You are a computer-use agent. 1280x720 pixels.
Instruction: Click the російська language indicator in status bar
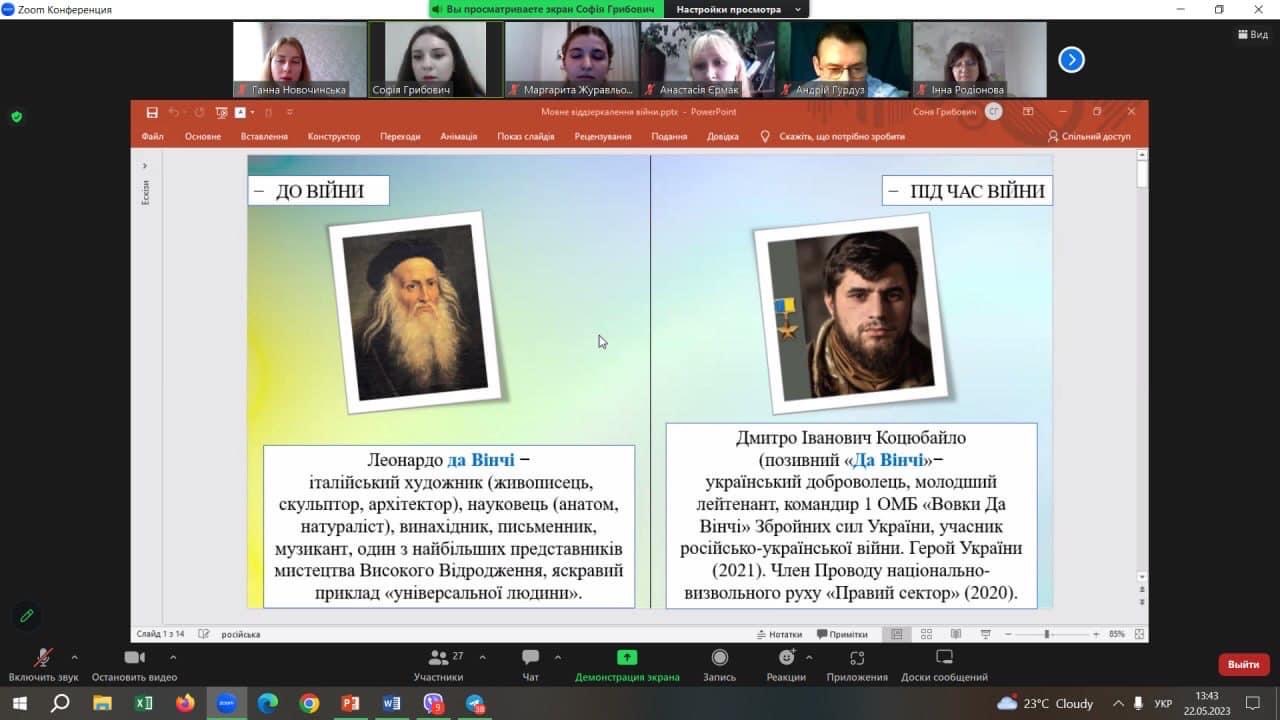click(x=241, y=634)
